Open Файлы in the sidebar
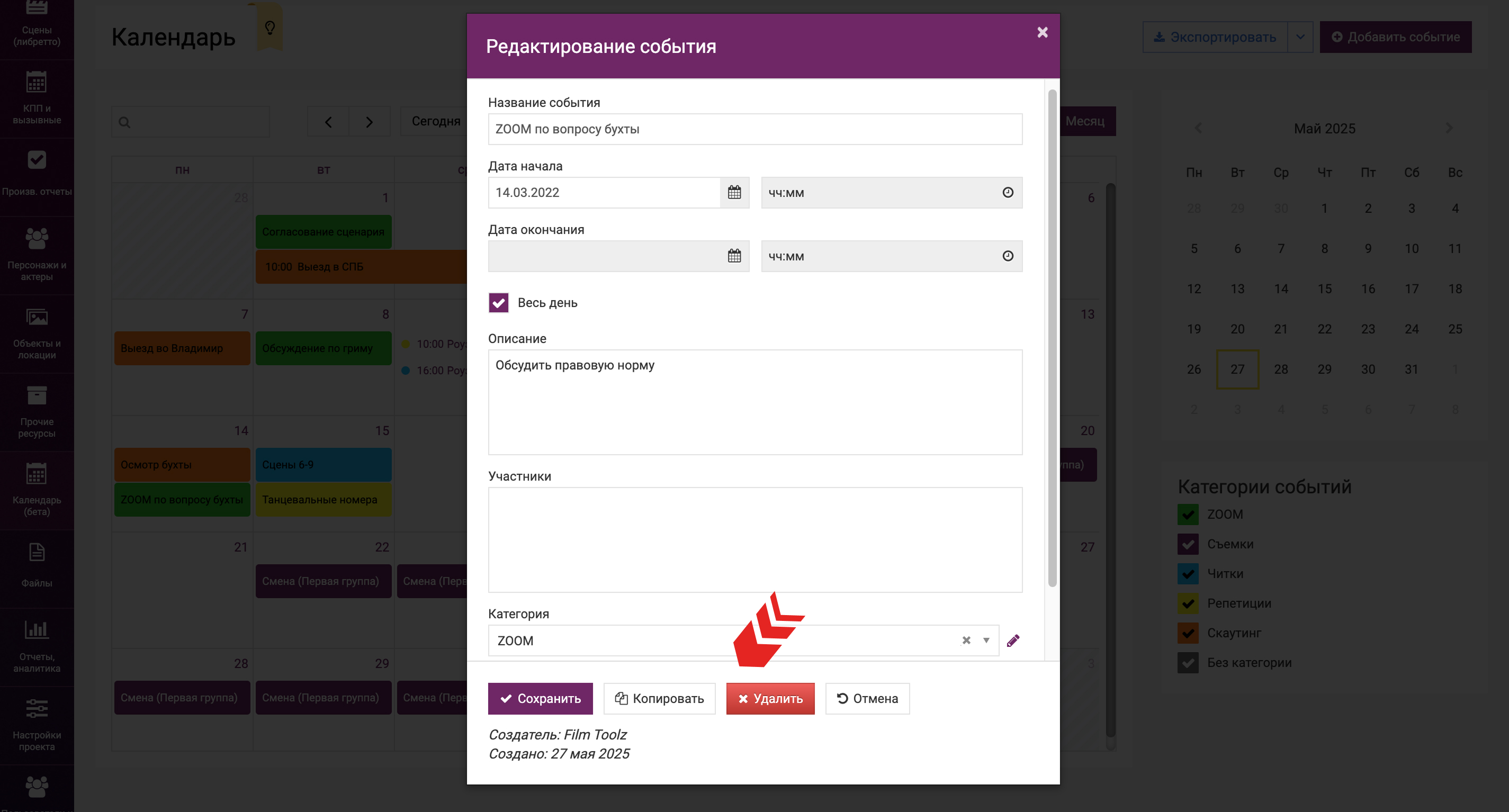This screenshot has height=812, width=1509. [x=37, y=569]
